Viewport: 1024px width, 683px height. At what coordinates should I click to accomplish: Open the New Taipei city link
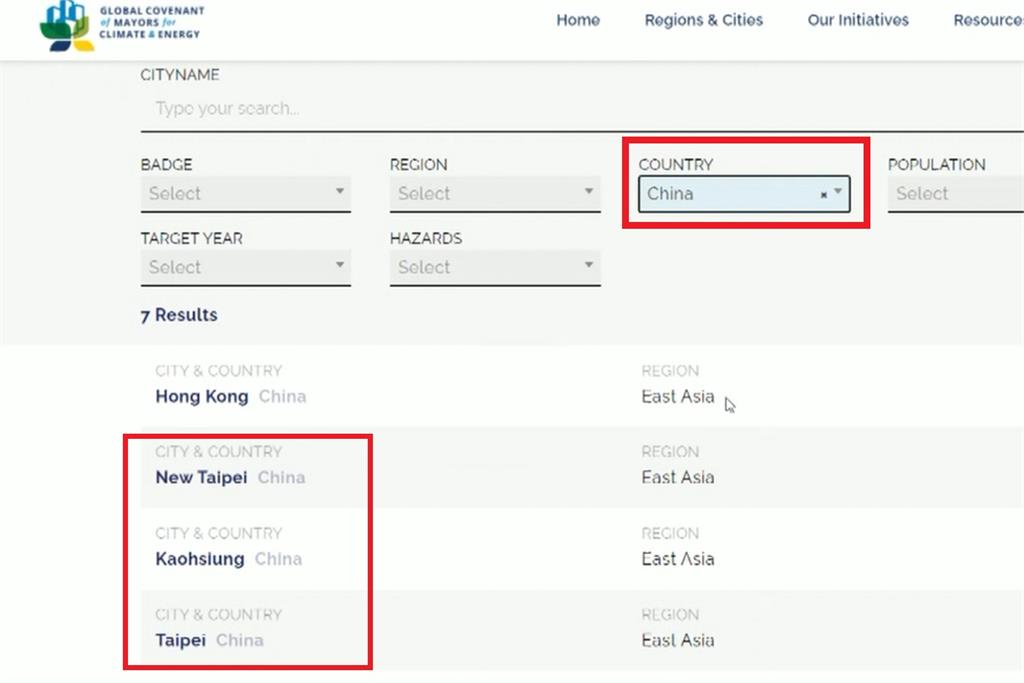(201, 477)
